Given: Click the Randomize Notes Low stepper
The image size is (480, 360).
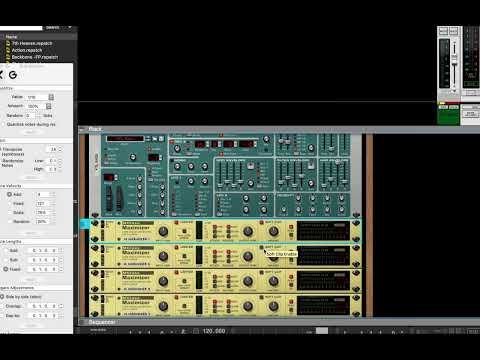Looking at the screenshot, I should tap(61, 161).
